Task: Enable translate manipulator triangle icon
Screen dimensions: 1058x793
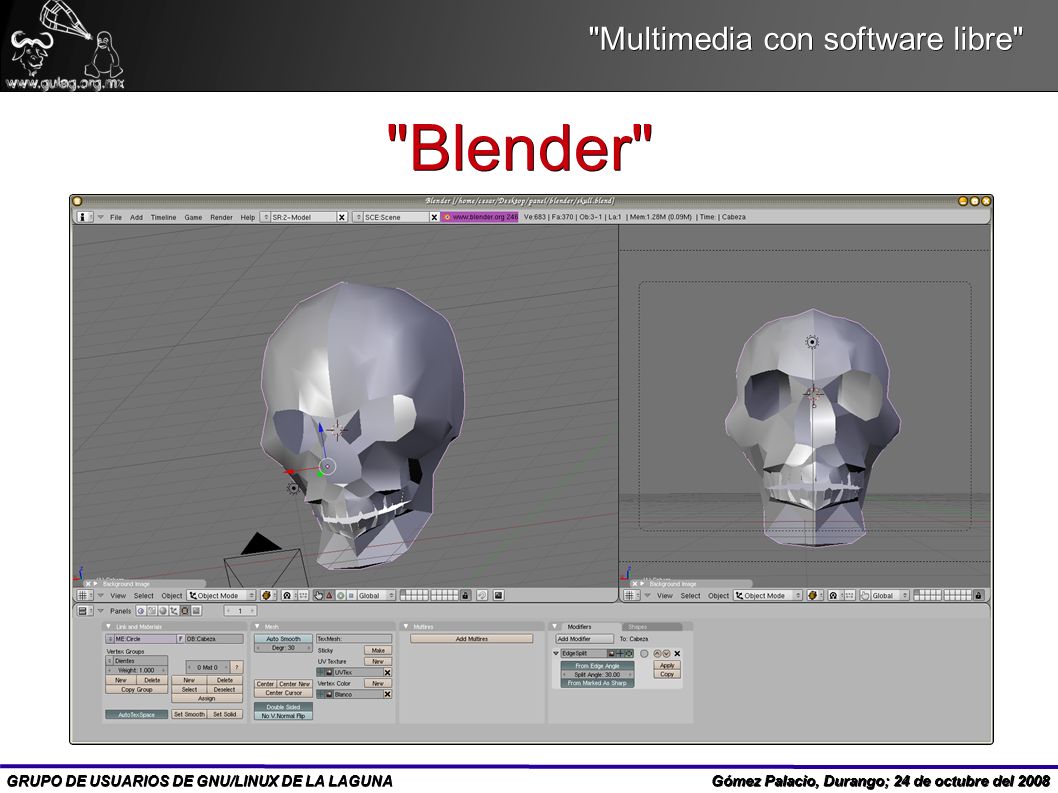Action: [x=329, y=595]
